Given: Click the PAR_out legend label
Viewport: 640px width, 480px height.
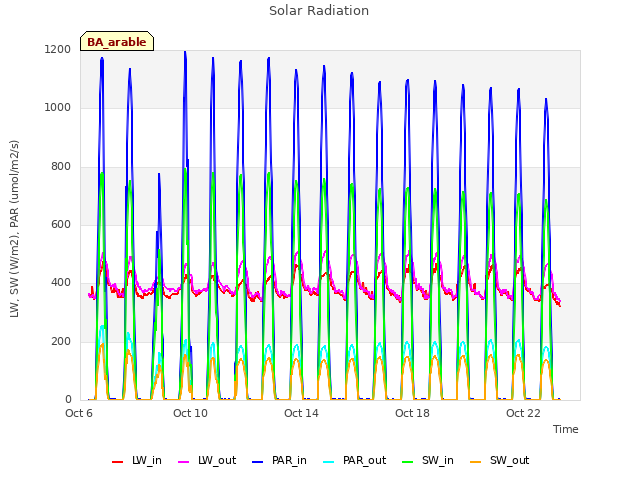Looking at the screenshot, I should point(364,460).
